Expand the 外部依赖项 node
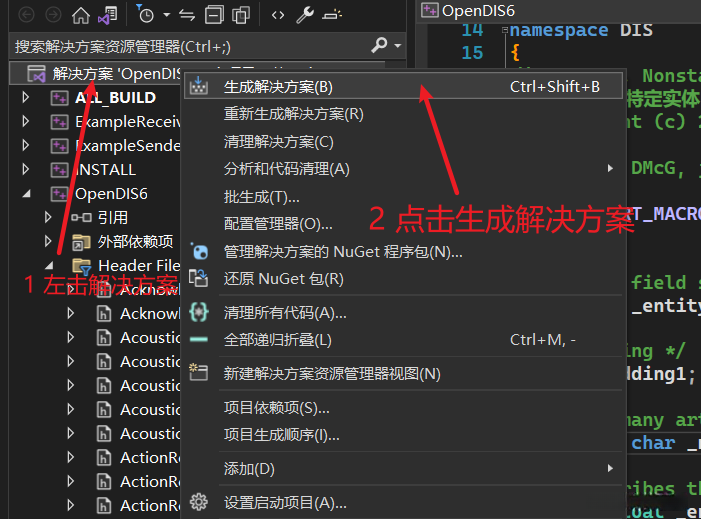Screen dimensions: 701x519 [48, 242]
